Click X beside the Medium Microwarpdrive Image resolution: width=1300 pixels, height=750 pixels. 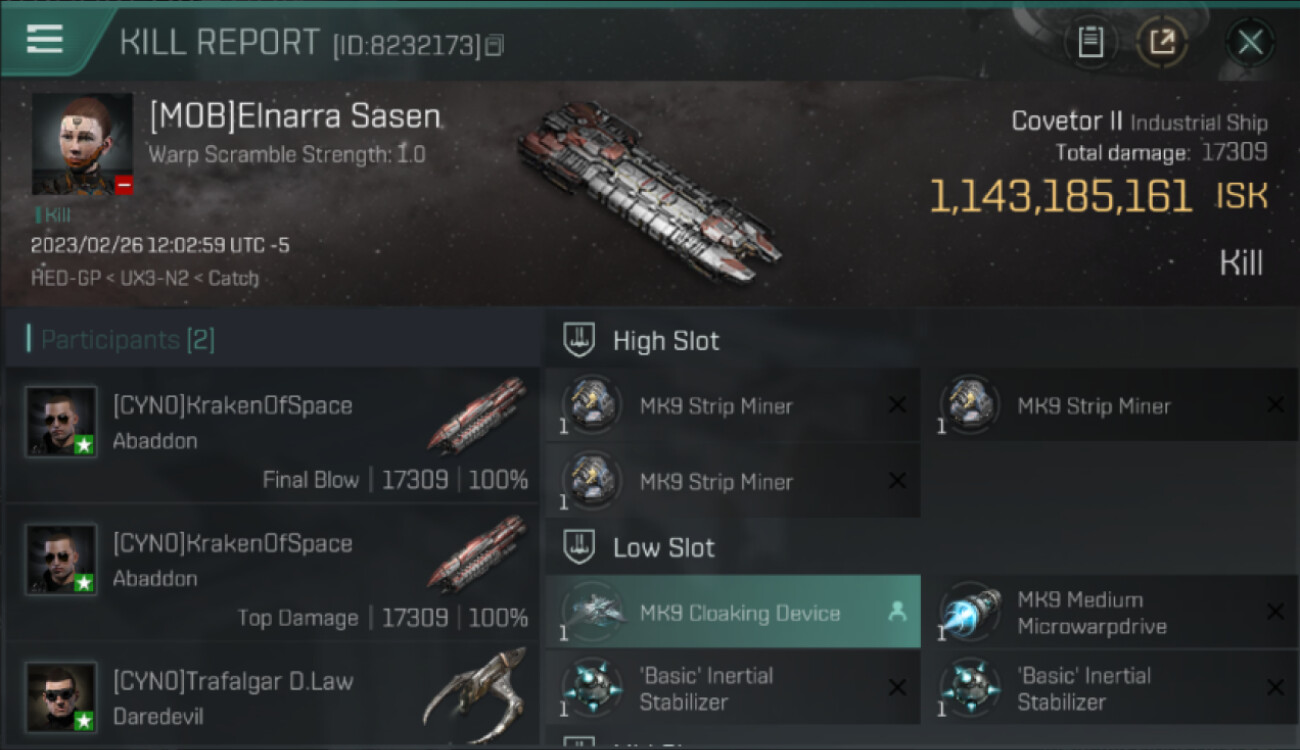pyautogui.click(x=1275, y=611)
